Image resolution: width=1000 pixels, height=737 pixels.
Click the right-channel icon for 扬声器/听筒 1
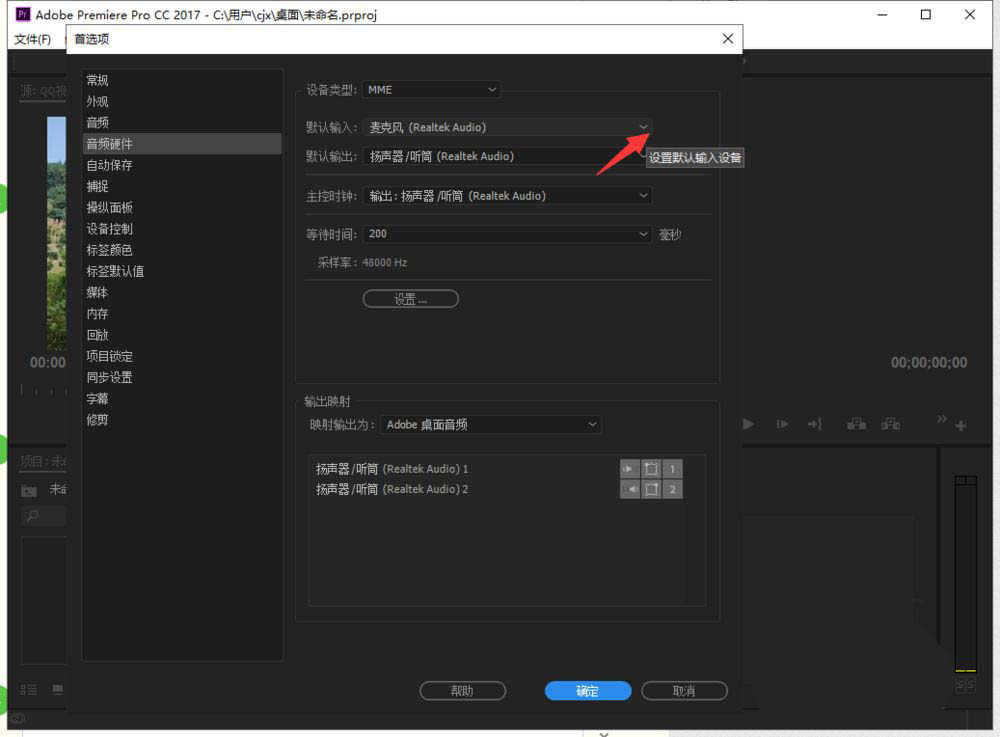coord(629,468)
